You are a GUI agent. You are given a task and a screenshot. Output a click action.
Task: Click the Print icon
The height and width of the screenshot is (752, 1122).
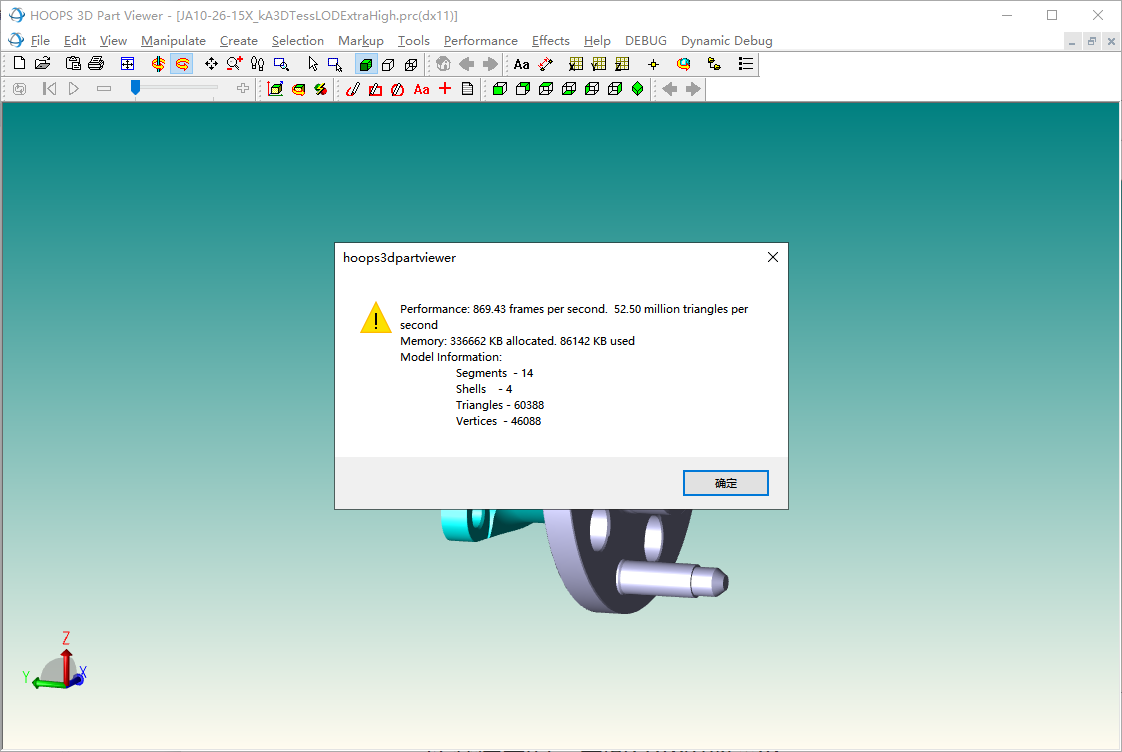pyautogui.click(x=96, y=64)
